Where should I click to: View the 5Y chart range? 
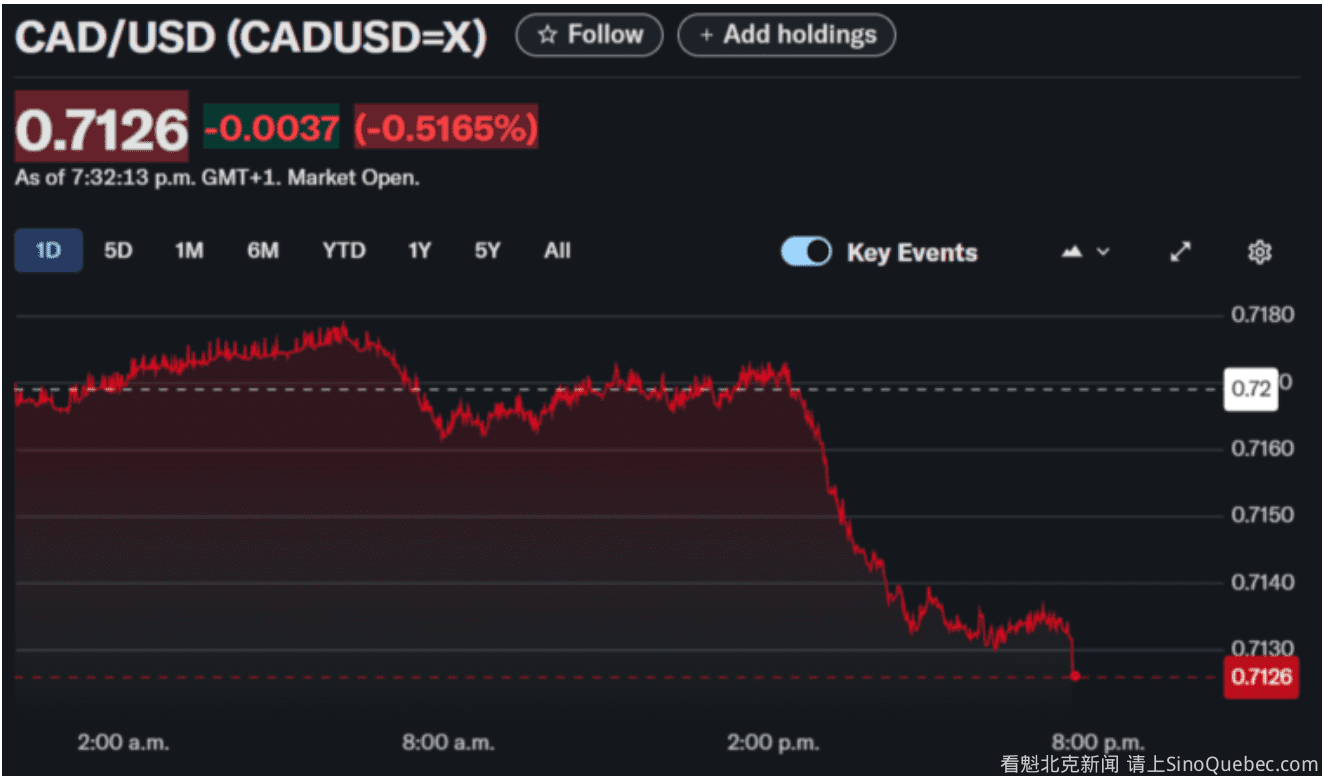pyautogui.click(x=487, y=251)
